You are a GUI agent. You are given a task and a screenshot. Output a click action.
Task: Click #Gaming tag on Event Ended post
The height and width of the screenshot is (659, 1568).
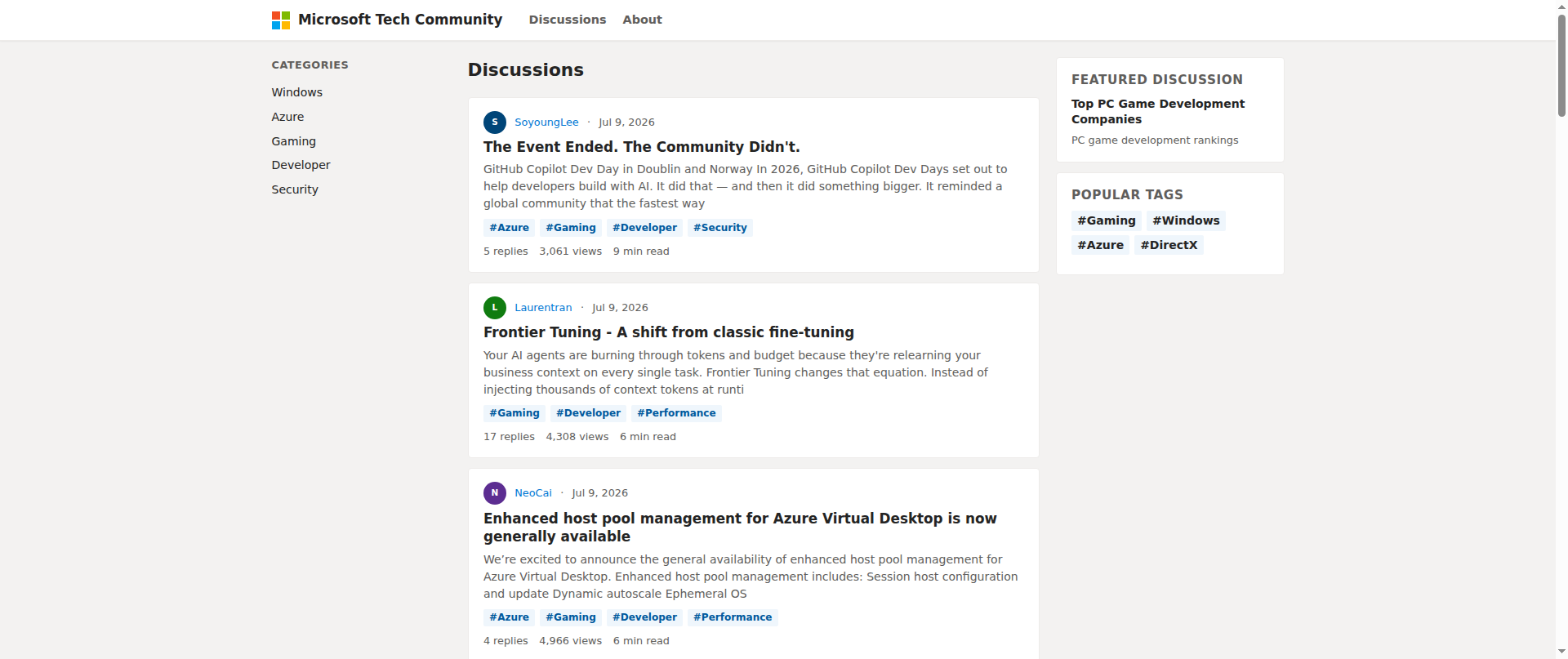tap(571, 228)
